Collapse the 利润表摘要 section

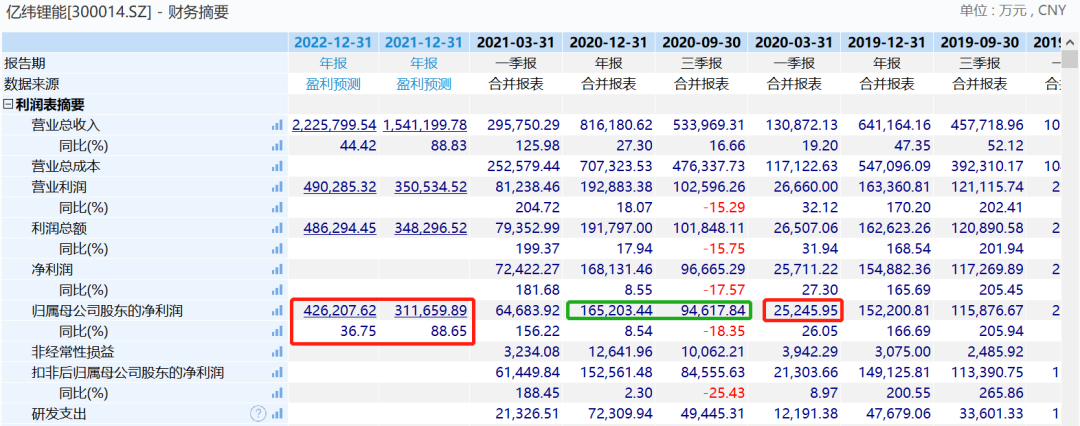coord(8,105)
